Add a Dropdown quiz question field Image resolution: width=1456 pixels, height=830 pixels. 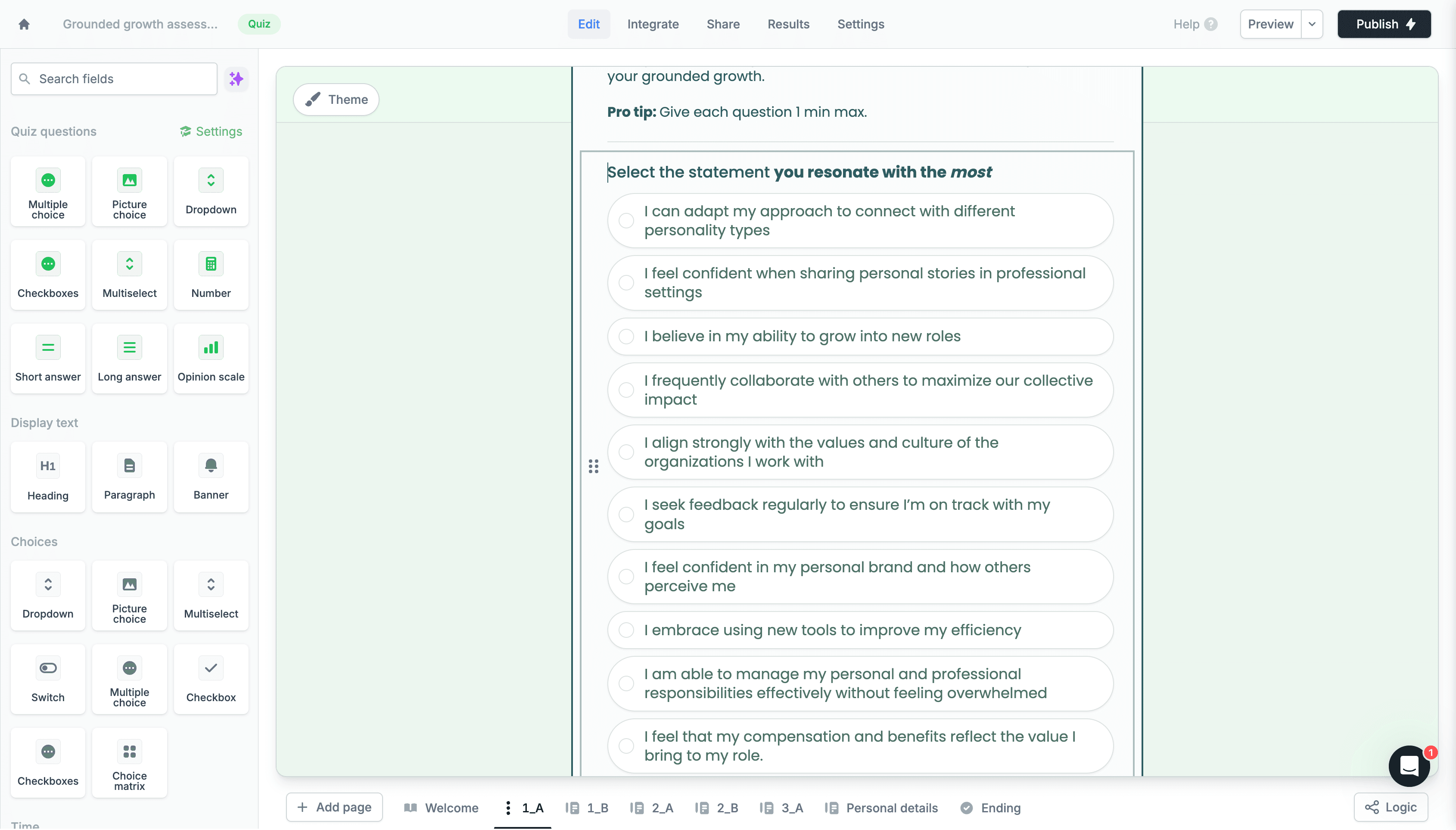pyautogui.click(x=211, y=192)
